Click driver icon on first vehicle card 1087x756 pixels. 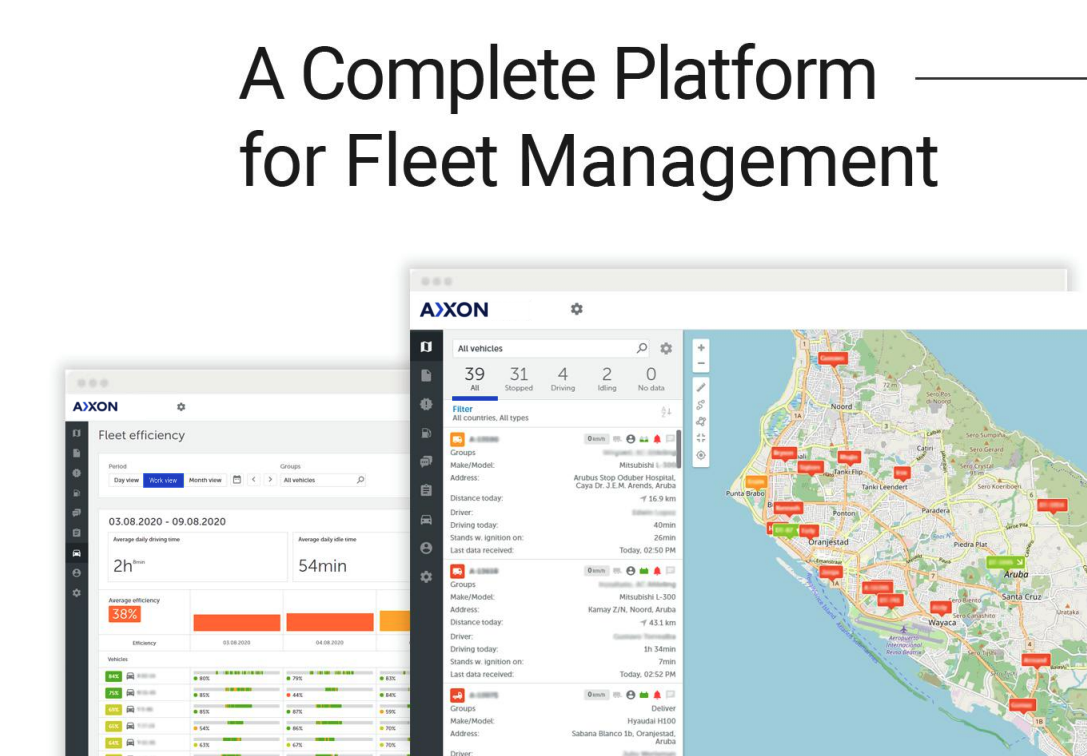[631, 439]
